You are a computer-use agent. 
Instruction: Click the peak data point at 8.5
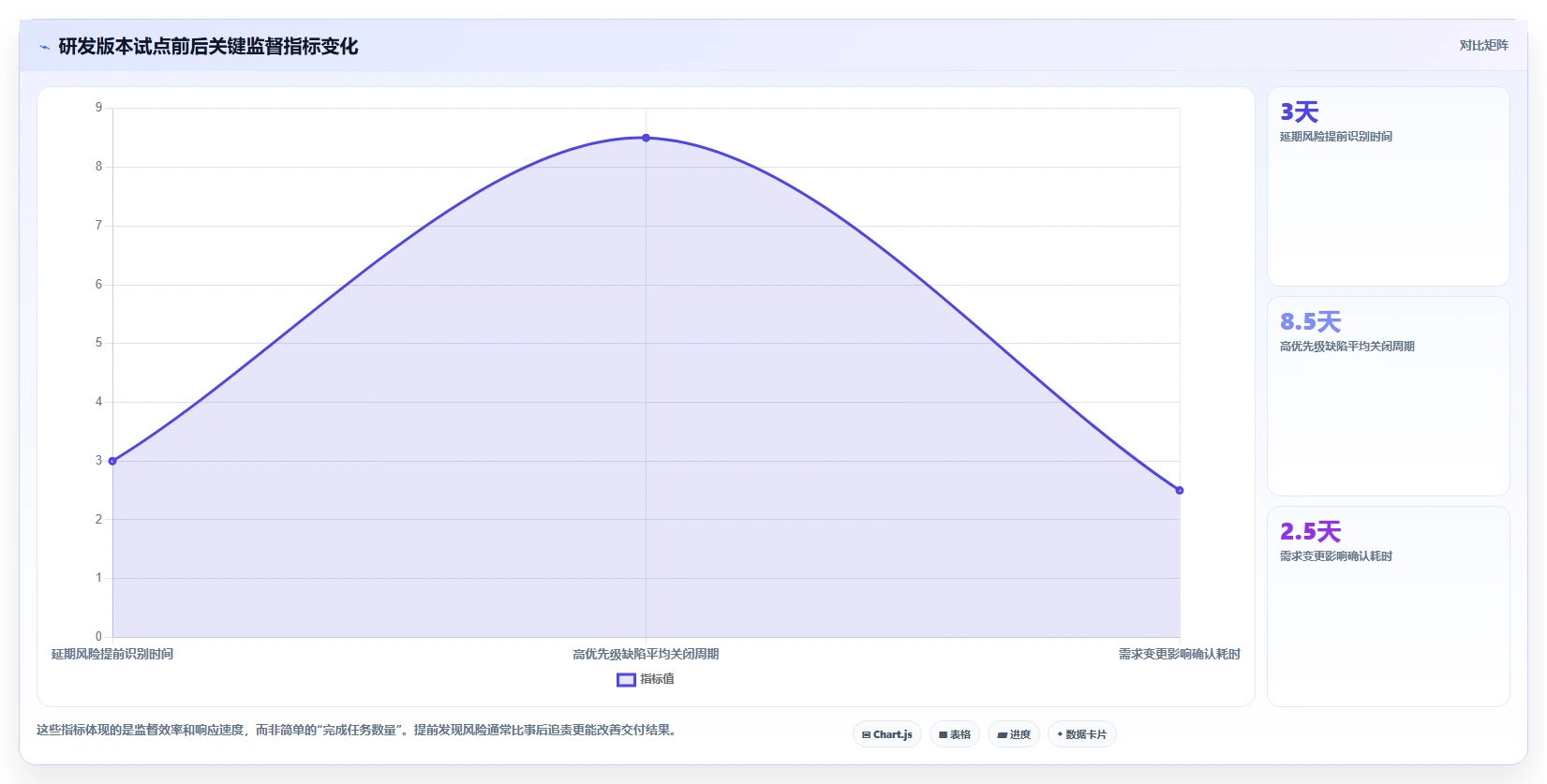click(646, 138)
